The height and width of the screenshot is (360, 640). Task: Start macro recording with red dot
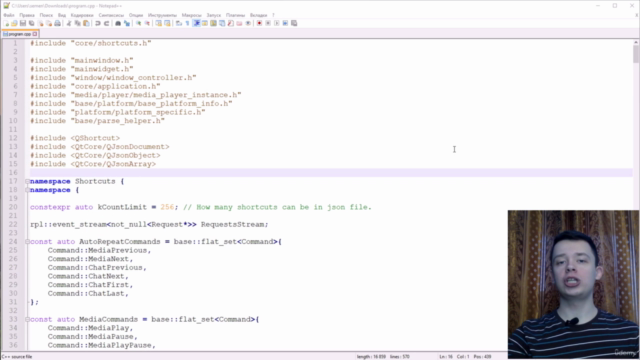click(259, 23)
